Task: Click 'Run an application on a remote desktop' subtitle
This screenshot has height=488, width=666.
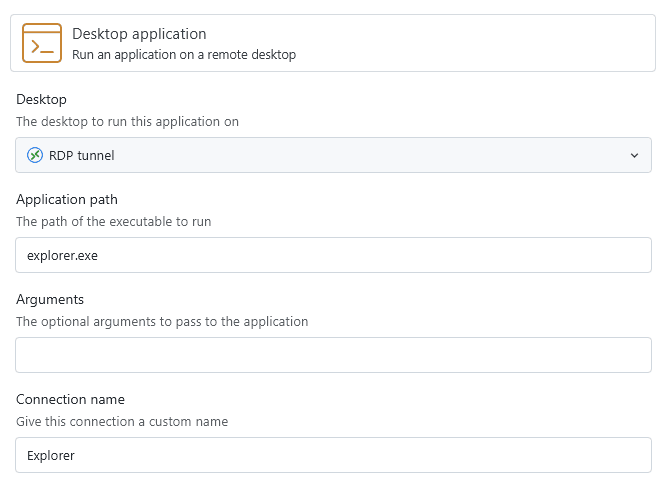Action: click(184, 55)
